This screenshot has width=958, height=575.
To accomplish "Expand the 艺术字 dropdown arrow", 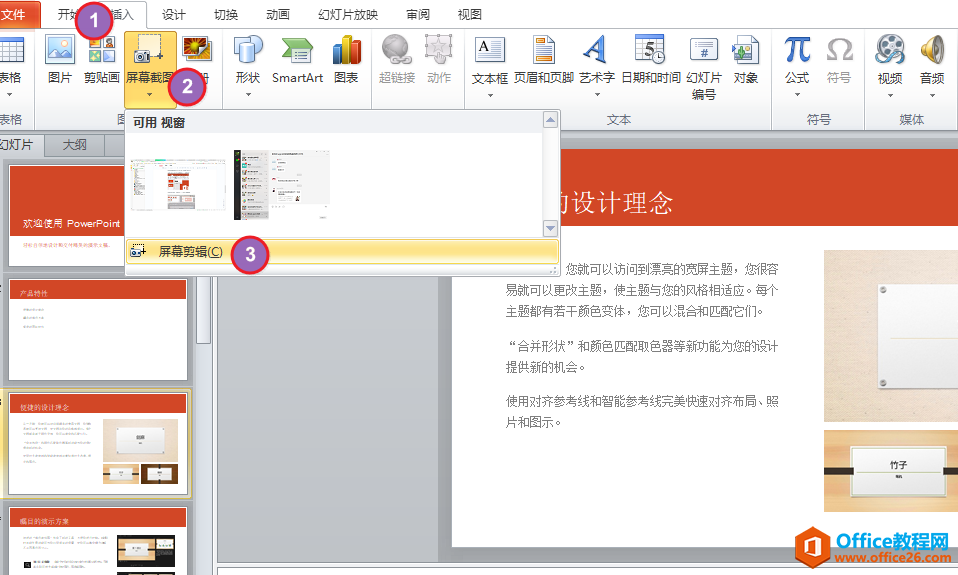I will [x=597, y=95].
